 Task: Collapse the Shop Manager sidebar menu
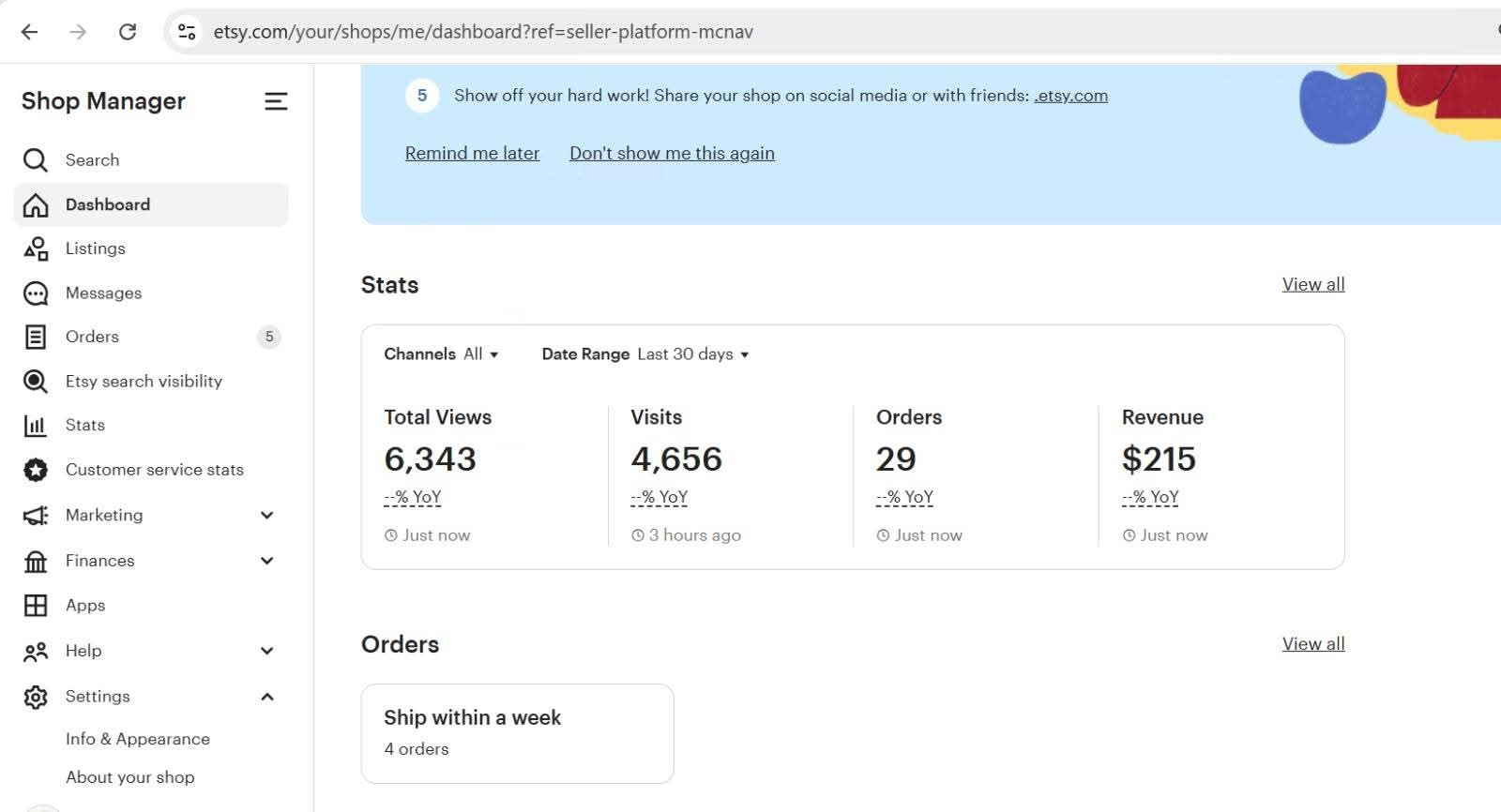coord(275,101)
